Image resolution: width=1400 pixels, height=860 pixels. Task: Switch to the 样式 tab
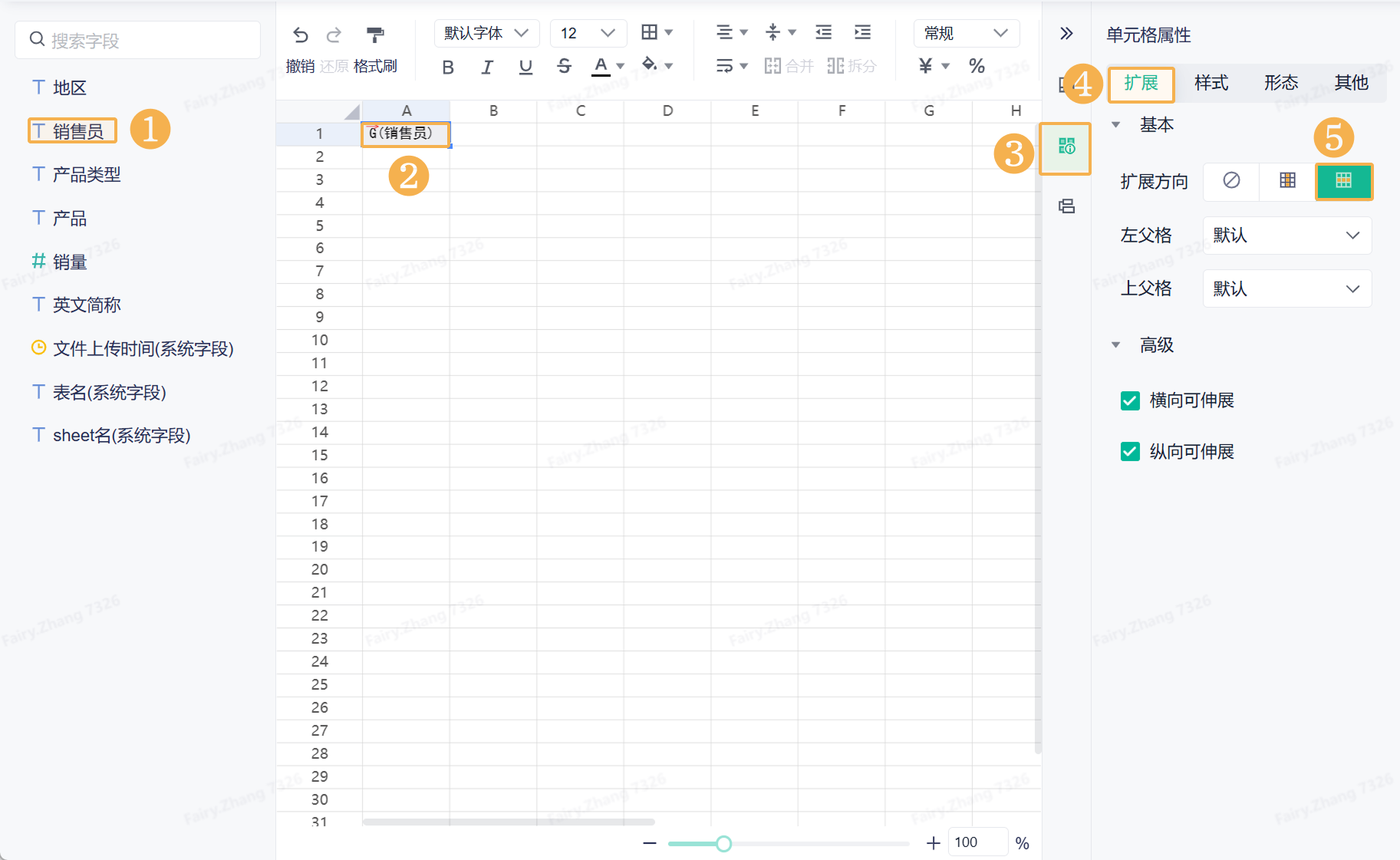(1211, 83)
